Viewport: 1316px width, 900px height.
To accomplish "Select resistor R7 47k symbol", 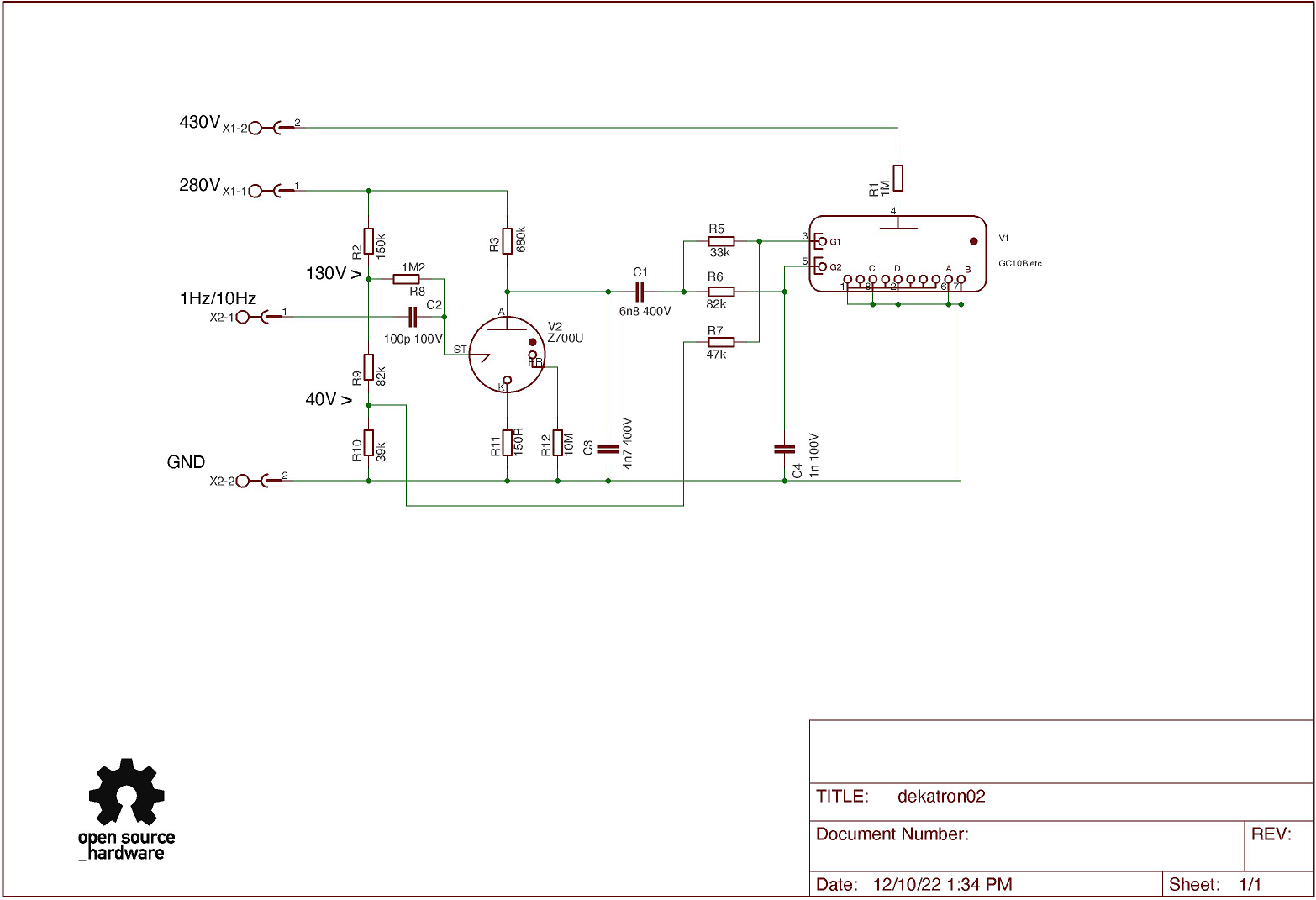I will [x=721, y=342].
